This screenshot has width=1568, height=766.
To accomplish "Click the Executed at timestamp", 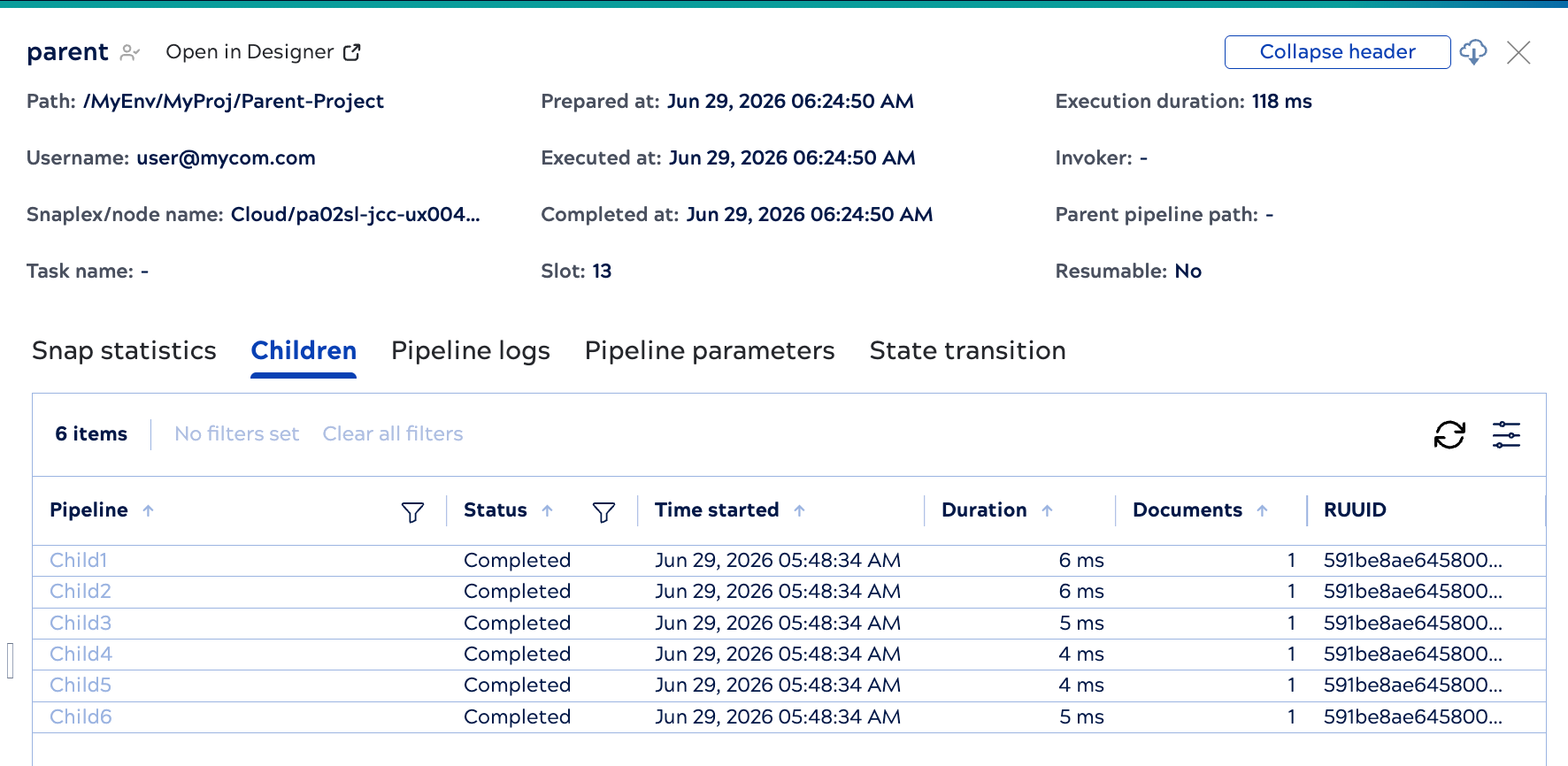I will pos(792,158).
